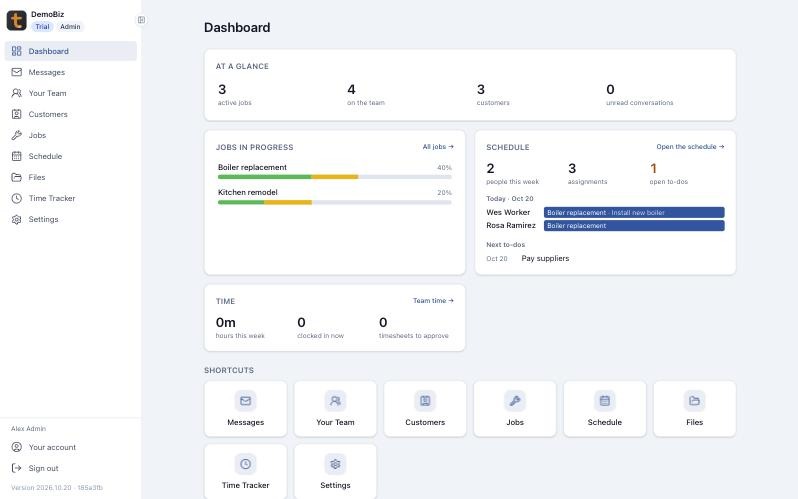The height and width of the screenshot is (499, 798).
Task: Click the Schedule calendar icon in sidebar
Action: (x=17, y=156)
